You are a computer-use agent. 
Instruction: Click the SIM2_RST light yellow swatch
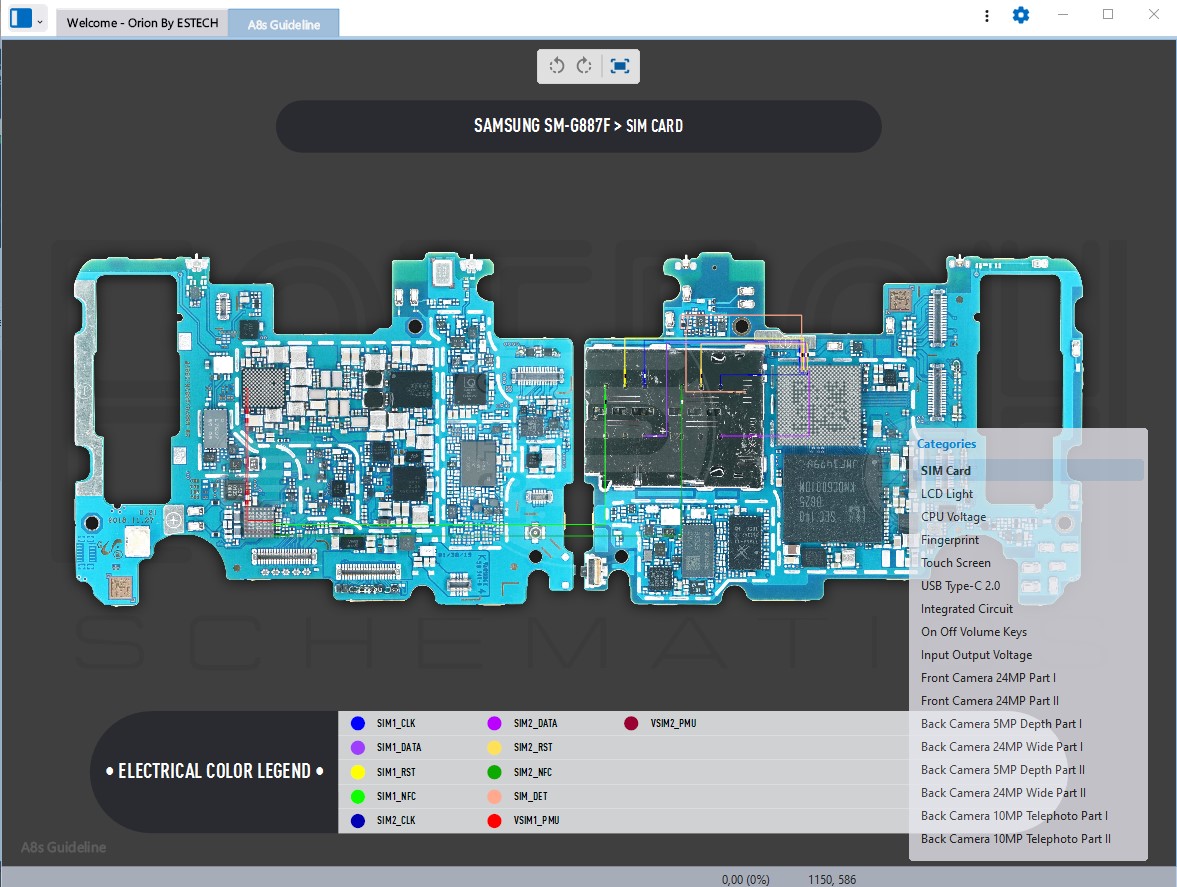(x=495, y=747)
